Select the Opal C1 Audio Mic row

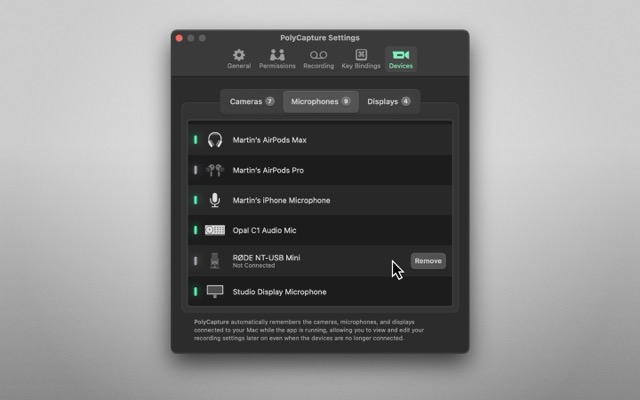320,230
